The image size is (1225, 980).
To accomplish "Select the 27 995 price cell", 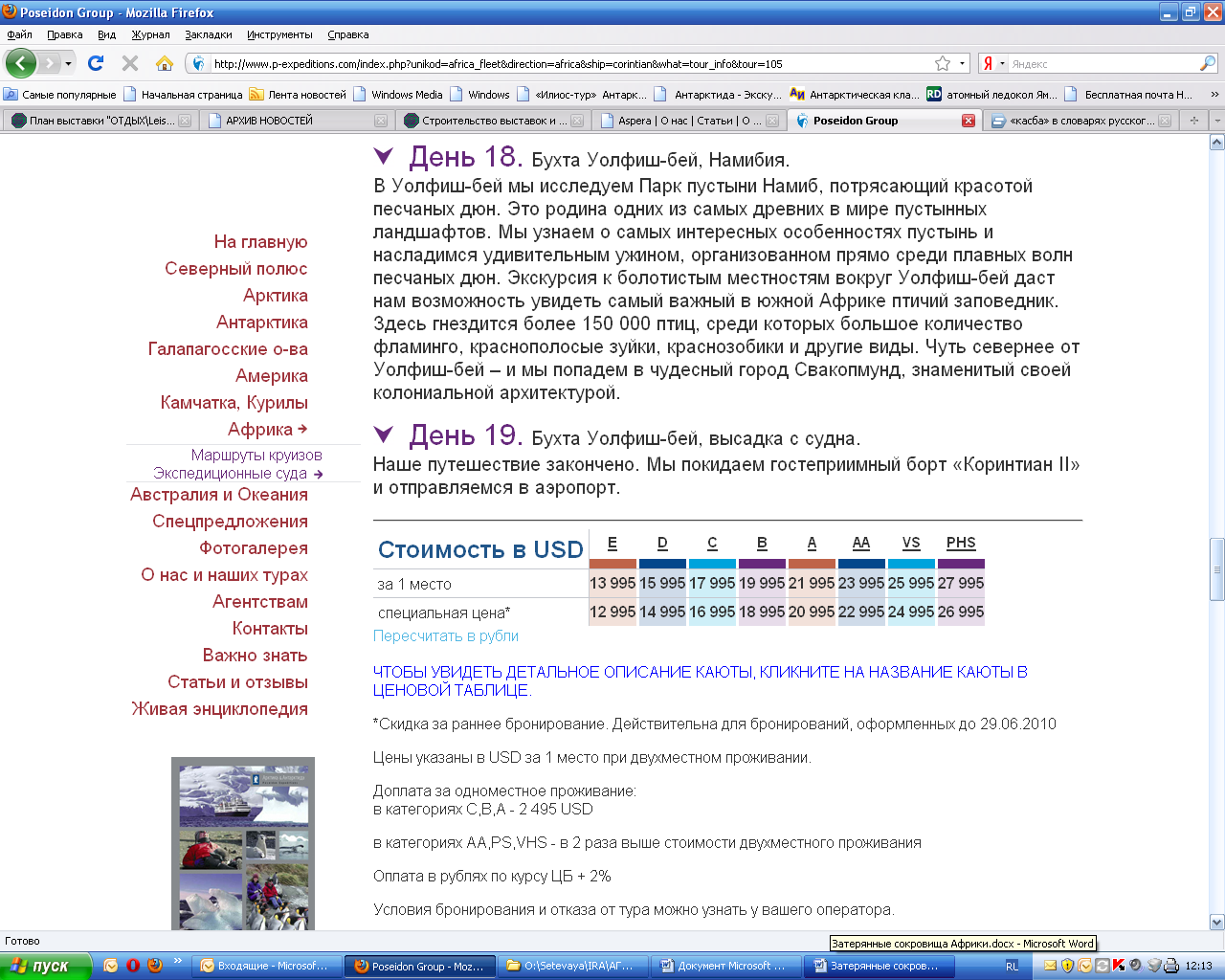I will tap(961, 583).
